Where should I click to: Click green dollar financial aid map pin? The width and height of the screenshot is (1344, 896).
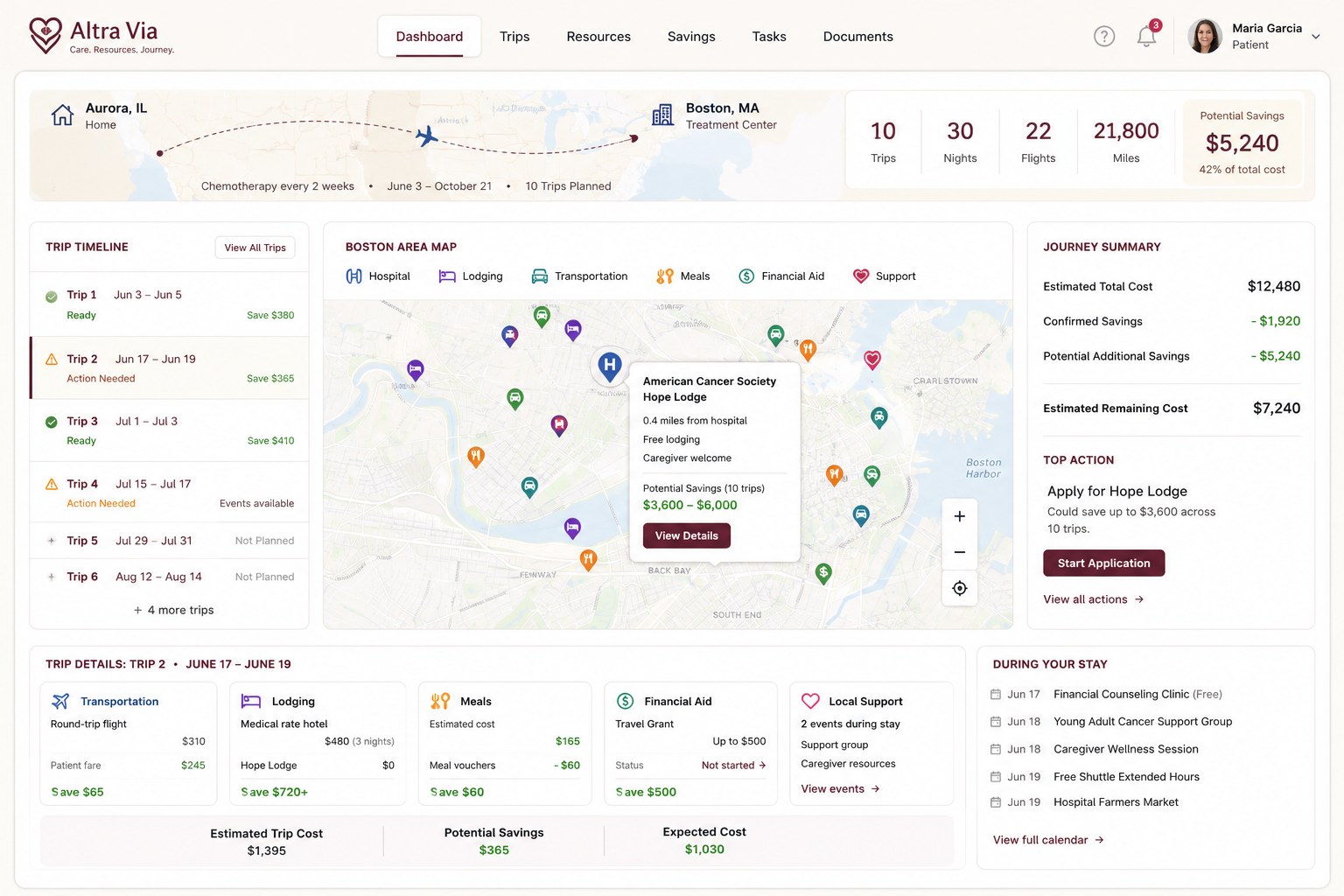(x=823, y=574)
